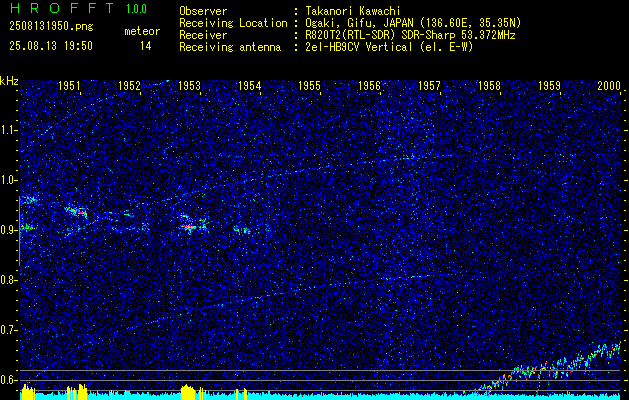Screen dimensions: 629x400
Task: Click the meteor label
Action: tap(142, 31)
